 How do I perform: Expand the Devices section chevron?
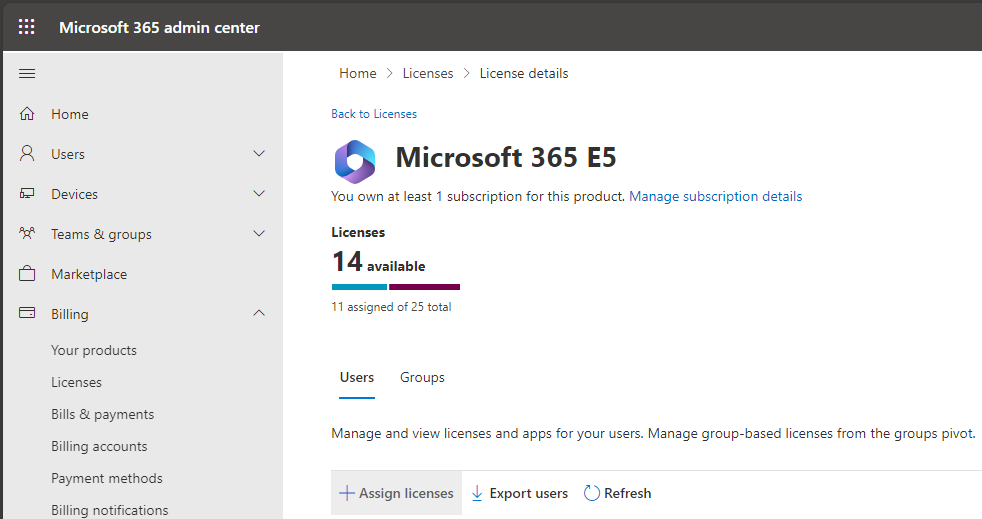259,193
